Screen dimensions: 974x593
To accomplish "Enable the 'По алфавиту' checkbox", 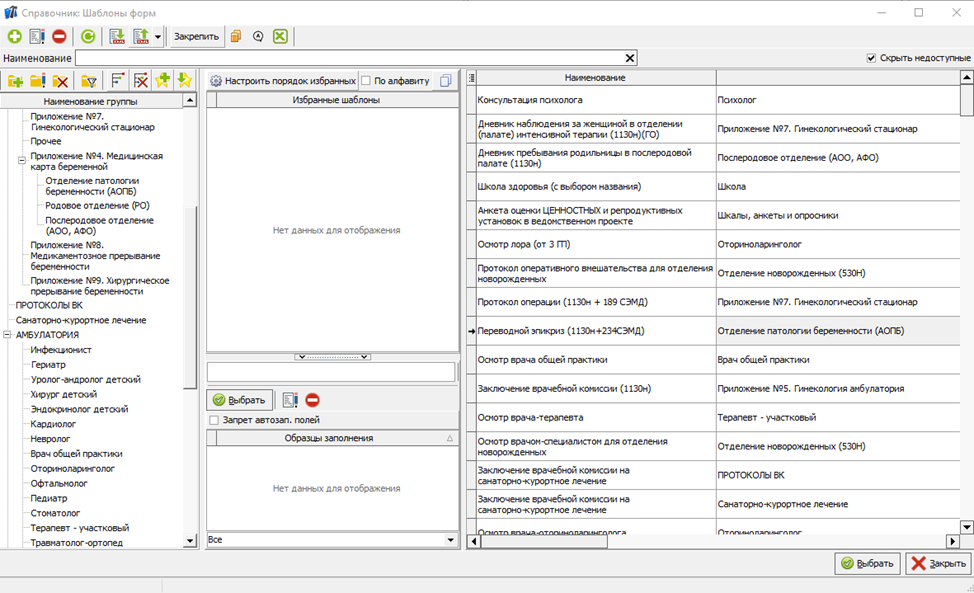I will (366, 81).
